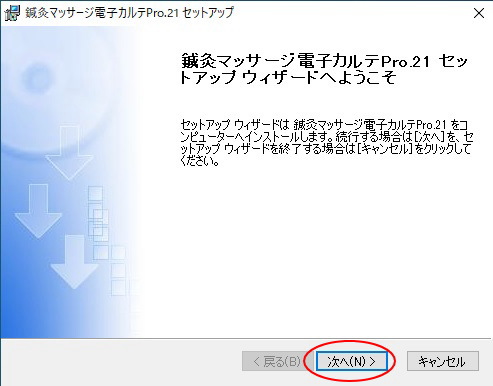Click the 次へ(N) > next button

pos(352,361)
